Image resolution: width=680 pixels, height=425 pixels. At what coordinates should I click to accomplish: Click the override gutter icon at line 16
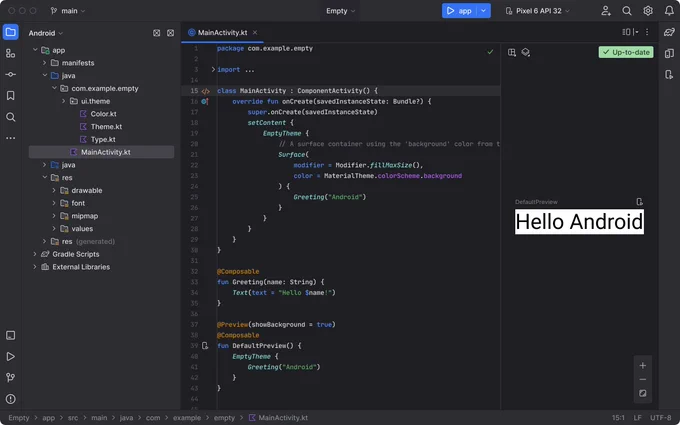tap(205, 101)
